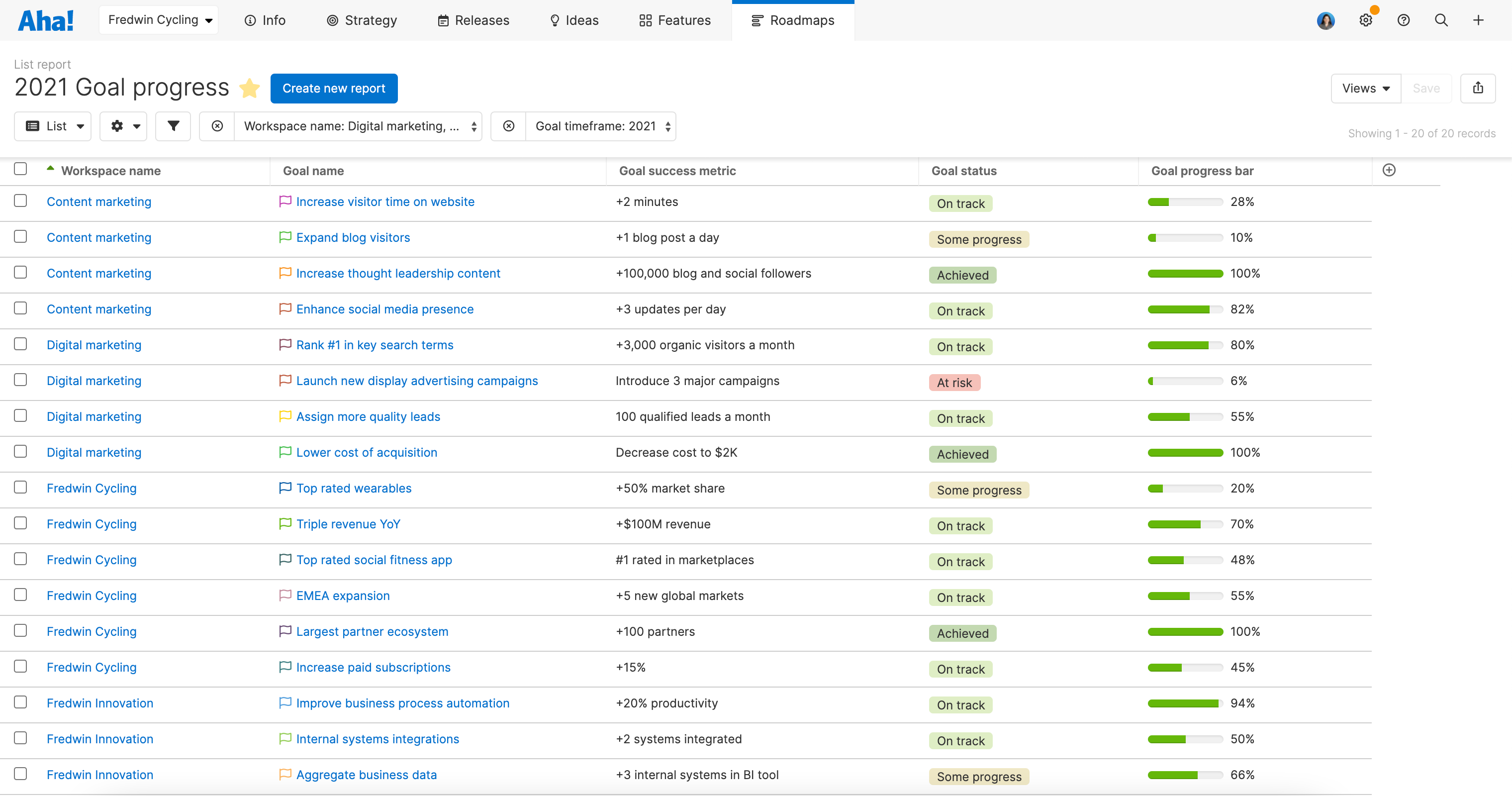Click the Create new report button
Screen dimensions: 1512x796
coord(333,88)
